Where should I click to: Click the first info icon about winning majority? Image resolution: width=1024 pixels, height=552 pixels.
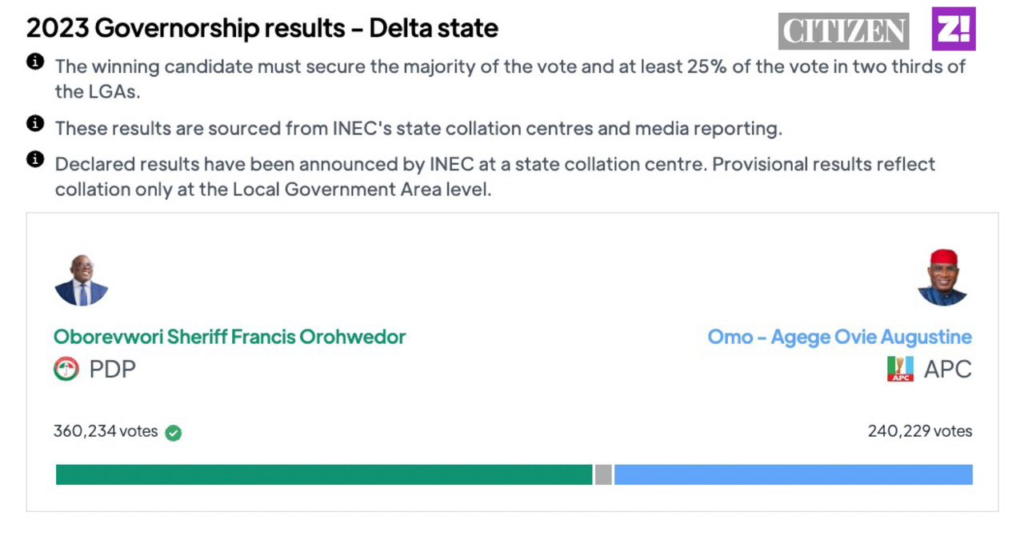35,62
